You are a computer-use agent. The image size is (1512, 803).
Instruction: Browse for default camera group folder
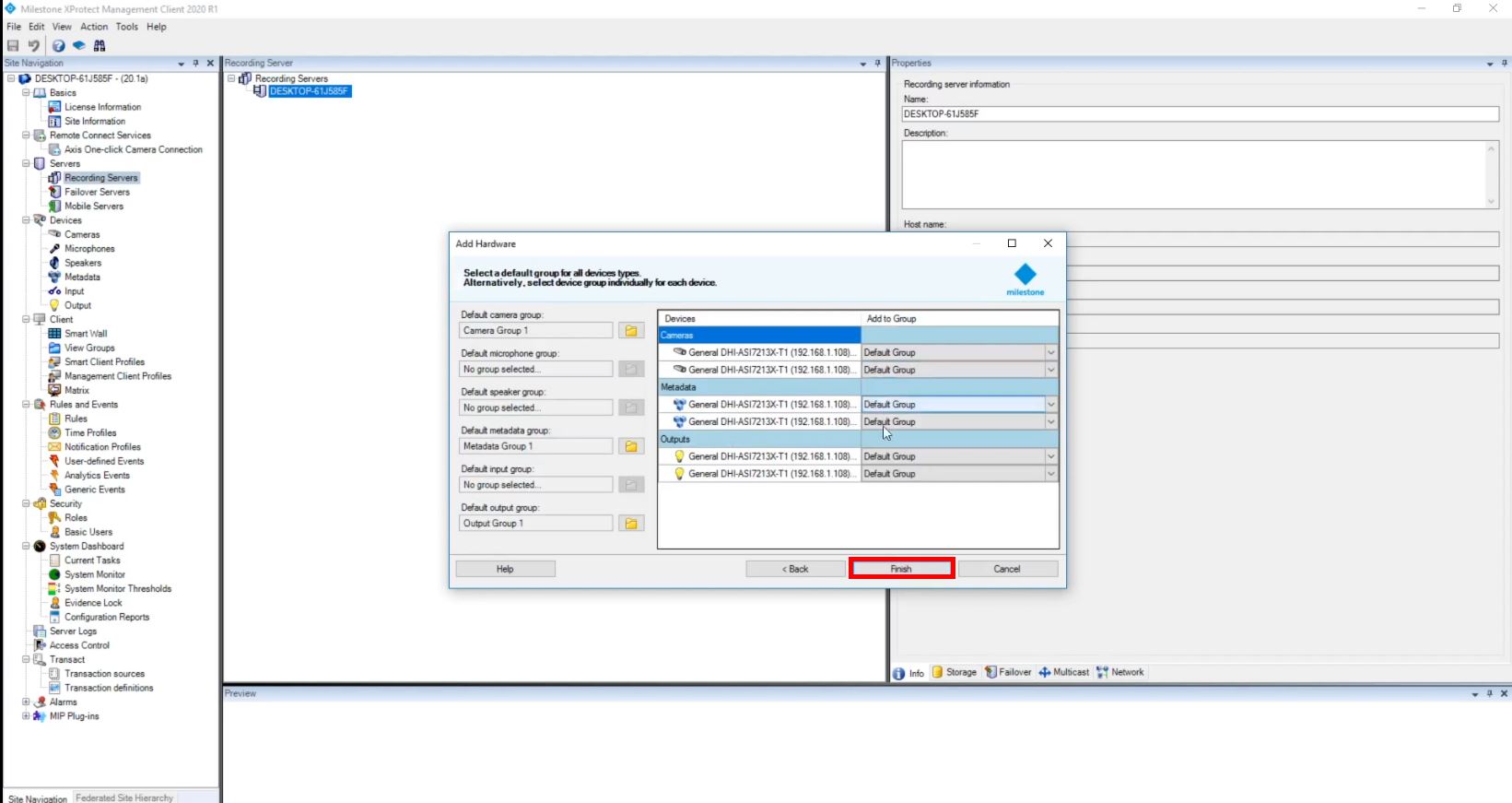tap(631, 330)
